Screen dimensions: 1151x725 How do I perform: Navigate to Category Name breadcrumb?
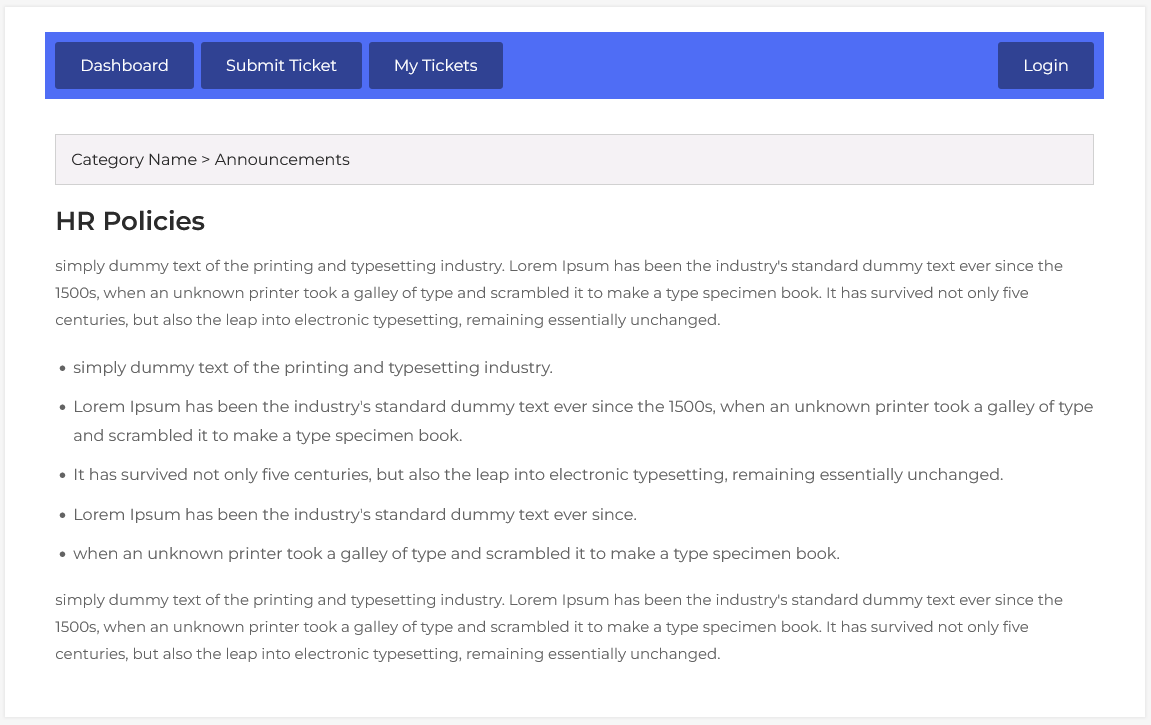coord(134,160)
